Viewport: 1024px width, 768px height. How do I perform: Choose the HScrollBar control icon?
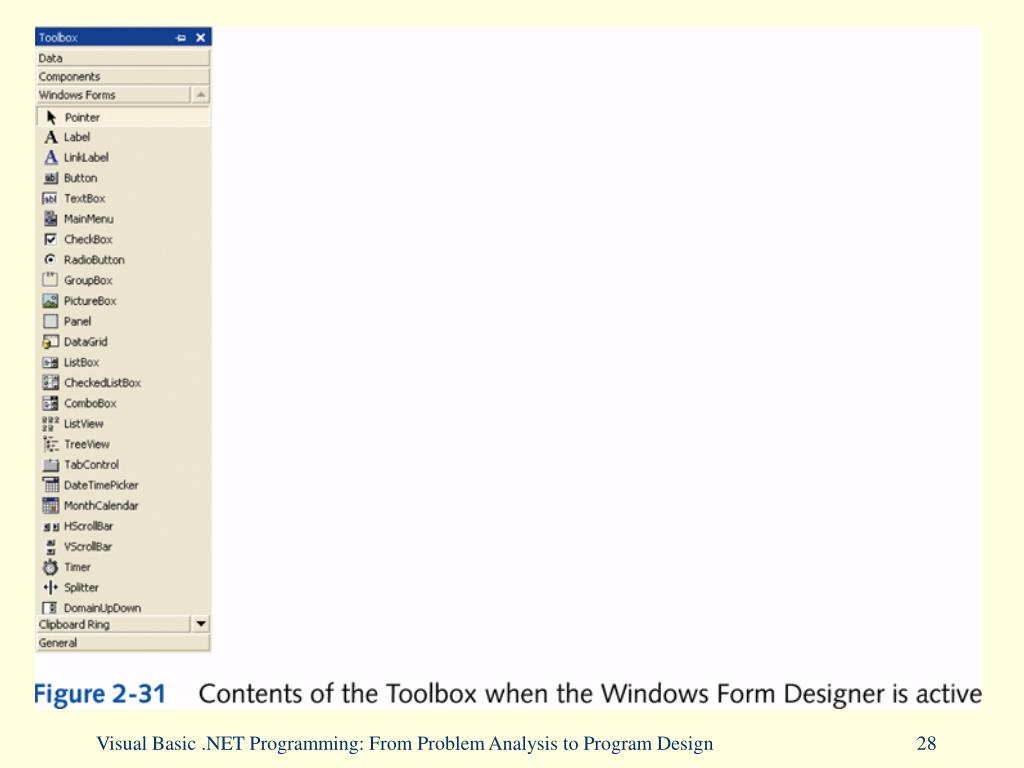point(51,526)
